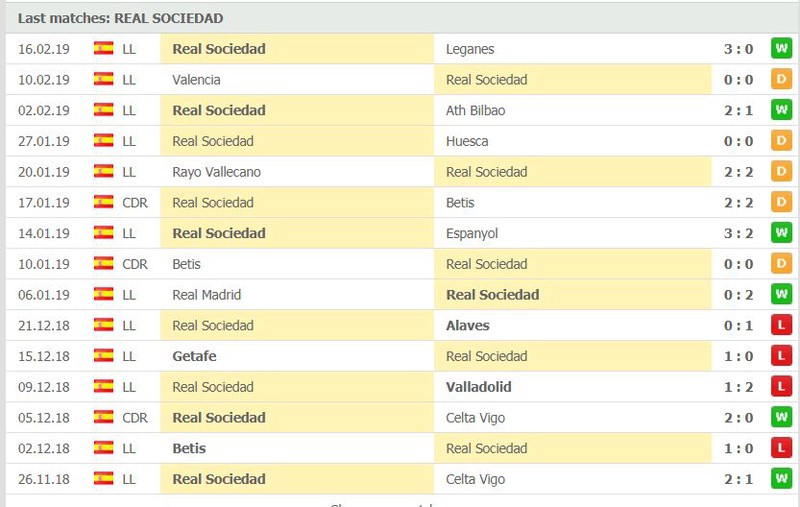Click the green W badge for Real Madrid match
800x507 pixels.
[x=781, y=294]
